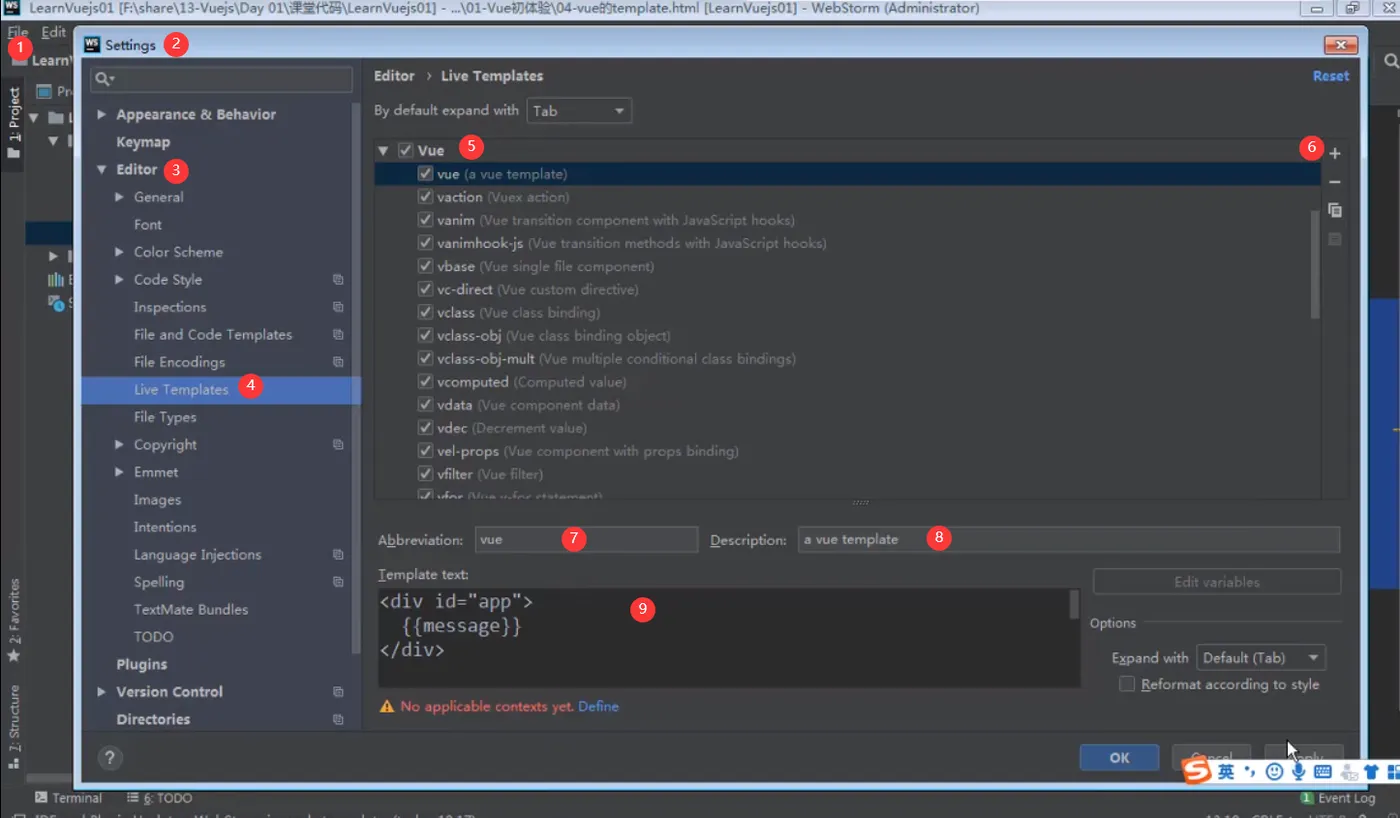Viewport: 1400px width, 818px height.
Task: Toggle the vc-direct template checkbox
Action: point(425,289)
